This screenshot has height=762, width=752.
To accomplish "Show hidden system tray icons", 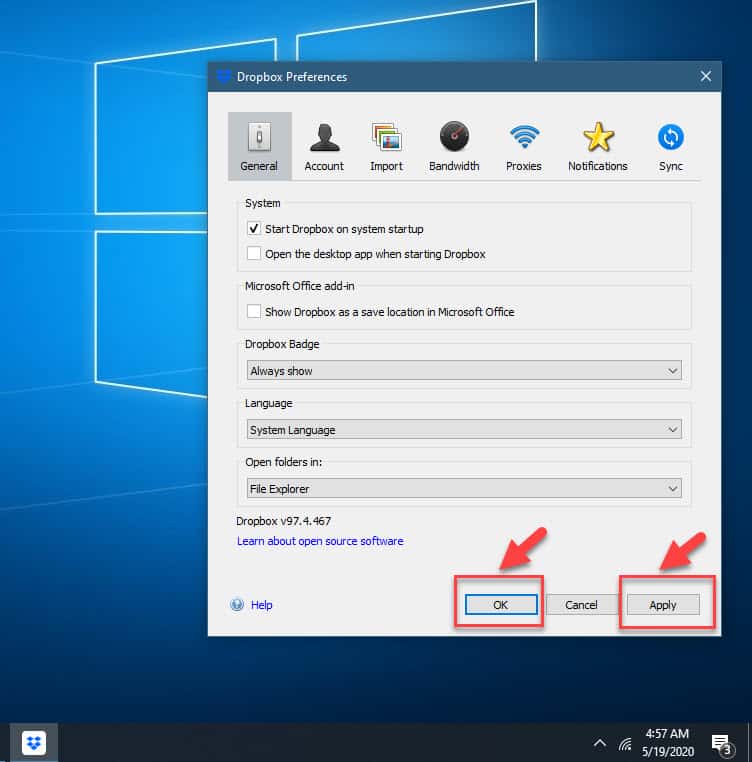I will pyautogui.click(x=600, y=743).
